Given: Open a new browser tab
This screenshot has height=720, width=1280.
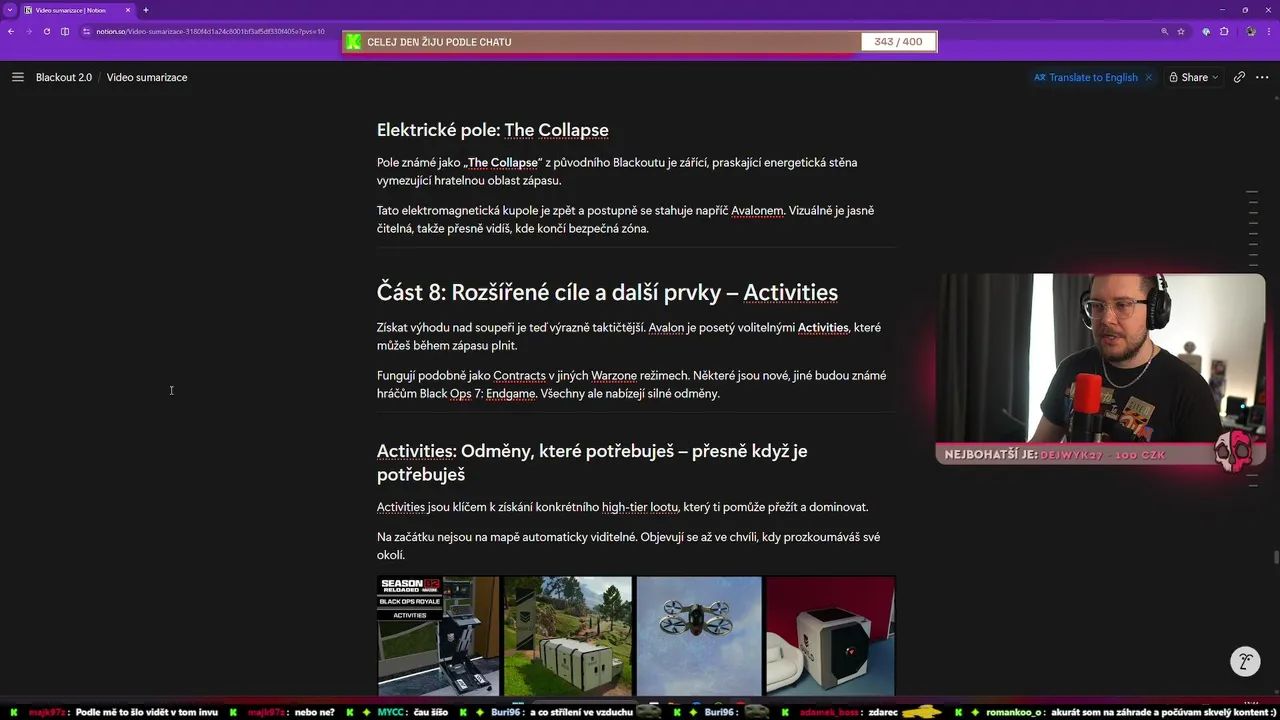Looking at the screenshot, I should click(x=146, y=10).
